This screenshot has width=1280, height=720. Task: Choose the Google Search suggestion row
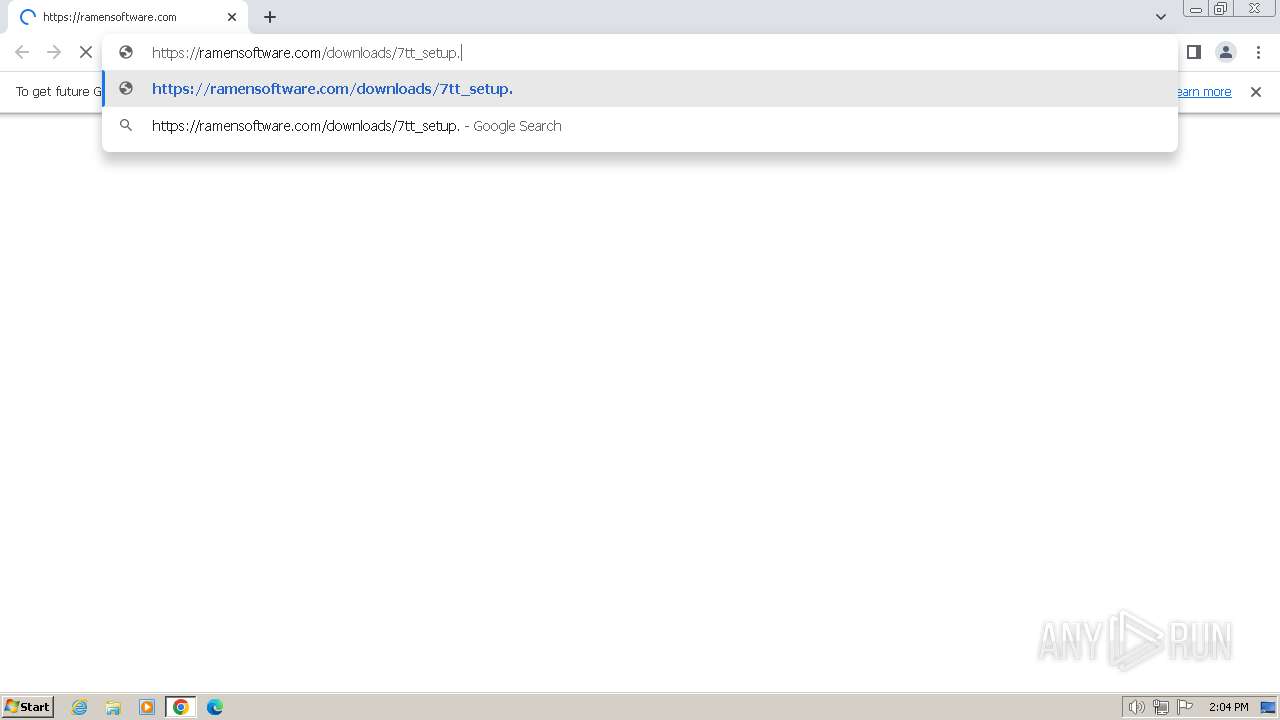click(x=640, y=126)
